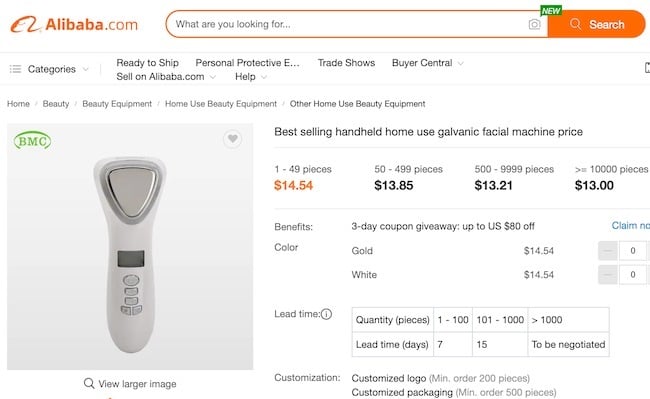The image size is (650, 399).
Task: Click the Lead time info icon
Action: point(326,314)
